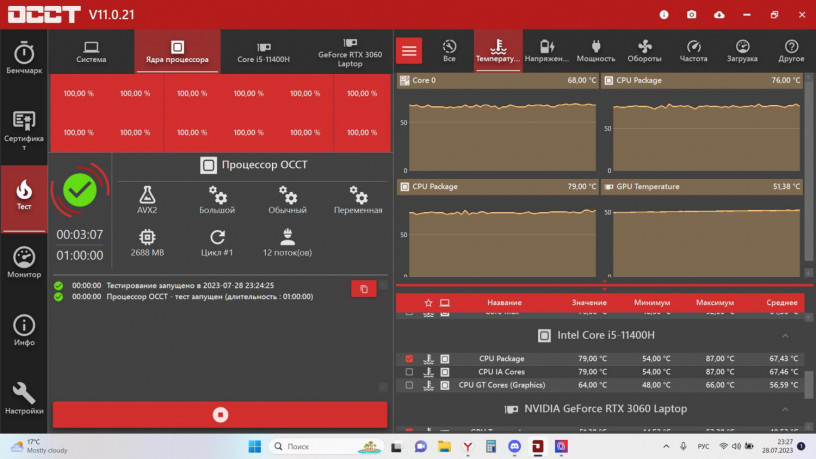Open the info icon in title bar
This screenshot has height=459, width=816.
coord(664,15)
